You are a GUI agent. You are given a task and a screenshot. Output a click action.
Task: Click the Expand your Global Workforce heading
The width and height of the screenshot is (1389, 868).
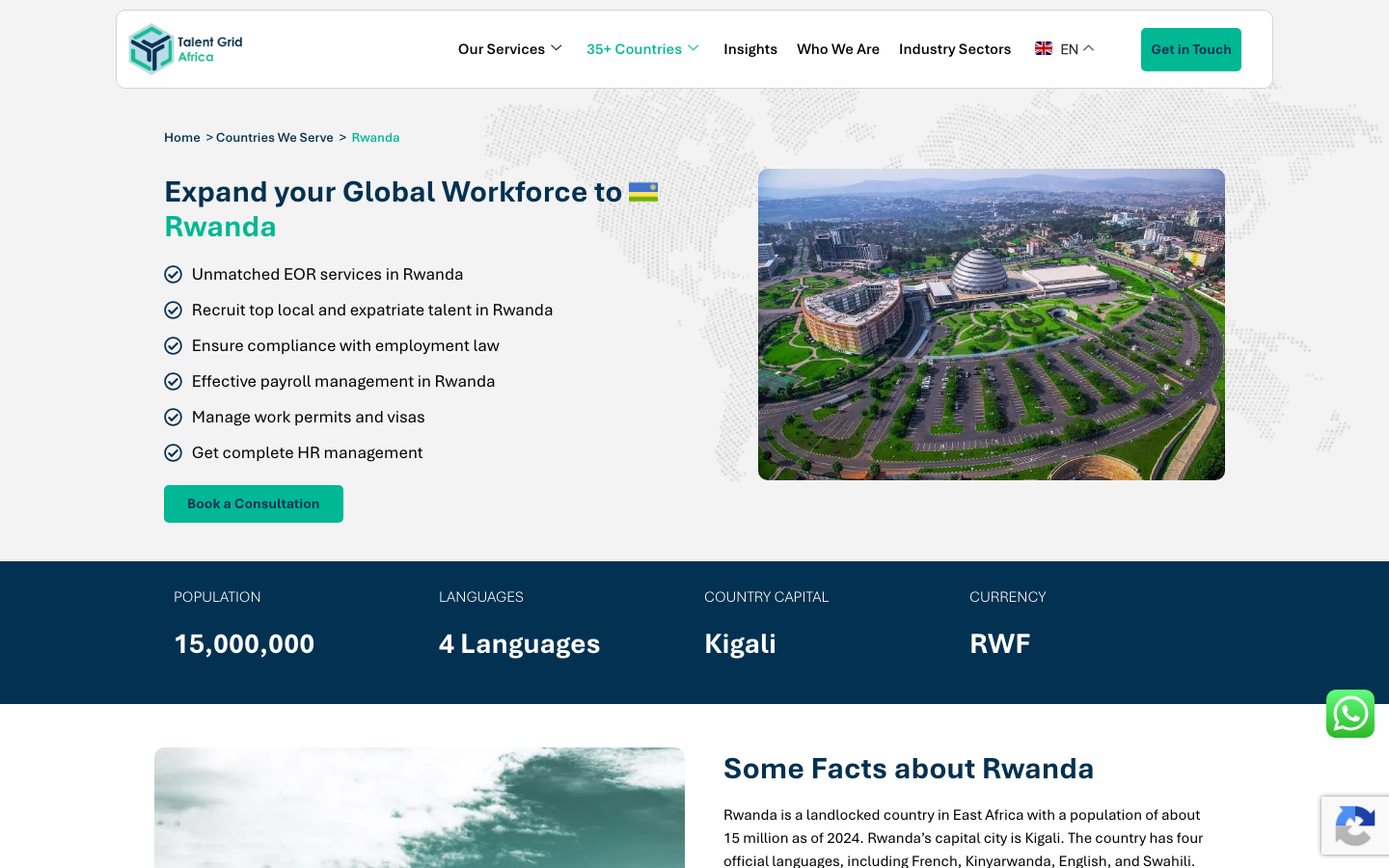[x=411, y=209]
